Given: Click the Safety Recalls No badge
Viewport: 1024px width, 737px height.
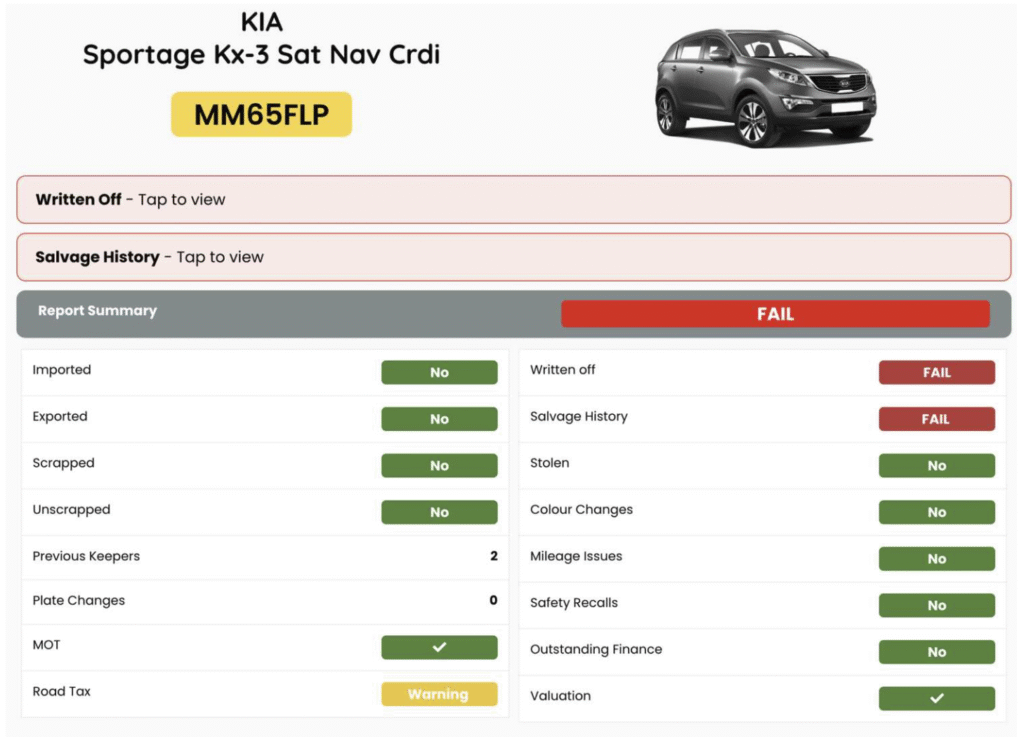Looking at the screenshot, I should [936, 605].
